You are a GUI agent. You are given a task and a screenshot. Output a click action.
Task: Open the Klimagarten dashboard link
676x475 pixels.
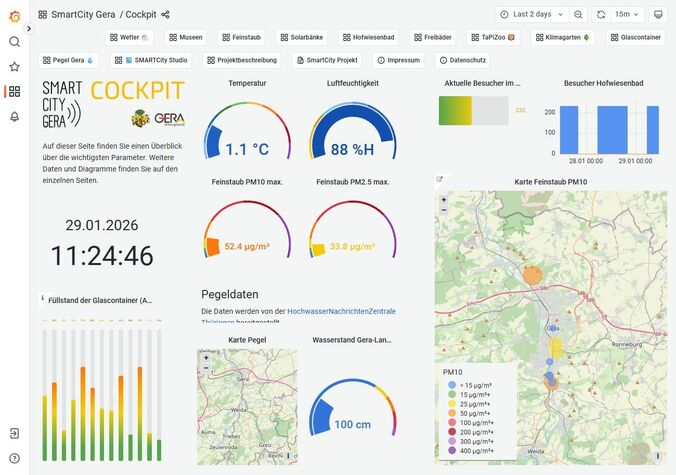pyautogui.click(x=563, y=38)
